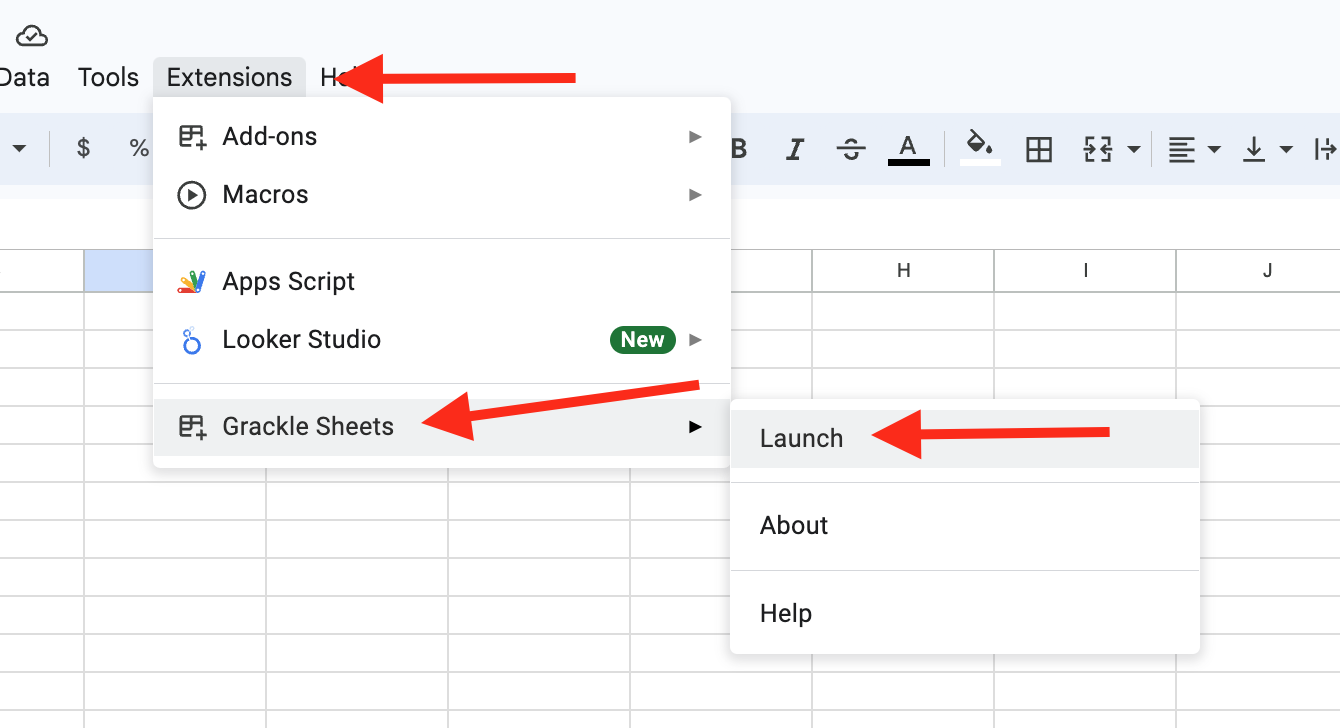This screenshot has width=1340, height=728.
Task: Click the horizontal align icon
Action: point(1182,149)
